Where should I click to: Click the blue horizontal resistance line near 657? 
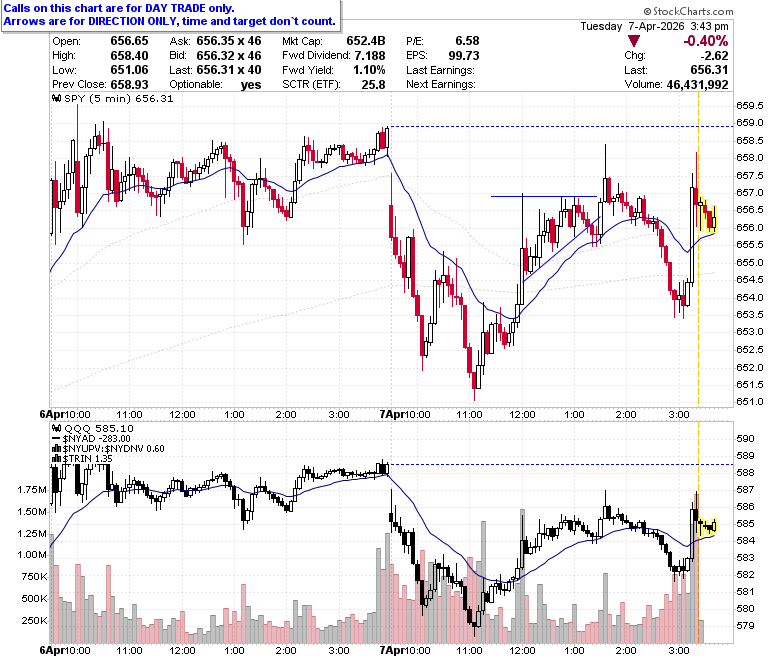(544, 196)
